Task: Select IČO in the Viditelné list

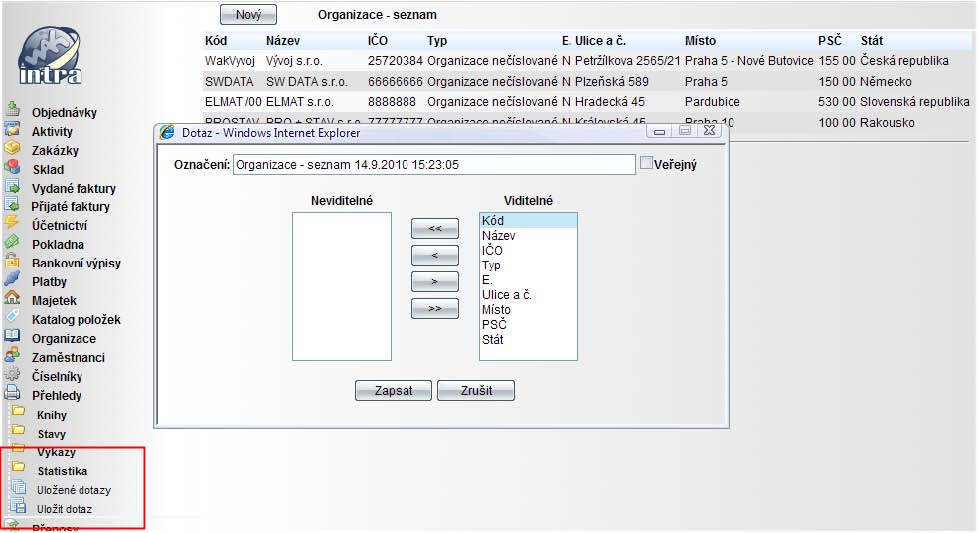Action: [x=492, y=250]
